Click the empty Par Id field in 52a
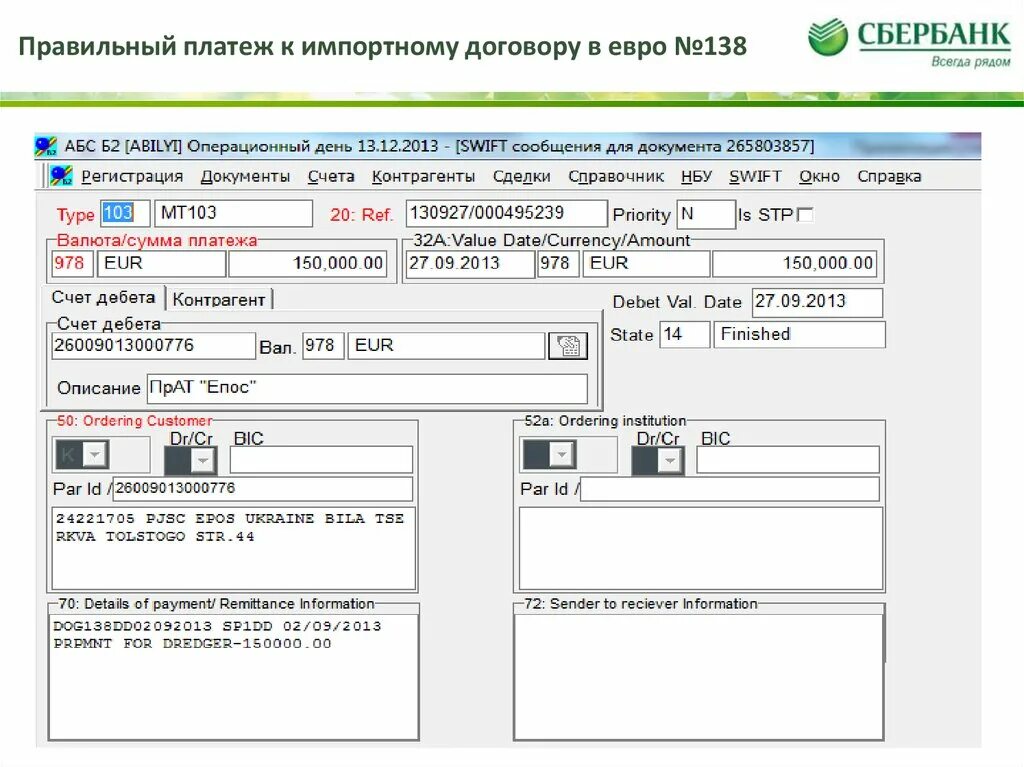 click(729, 489)
